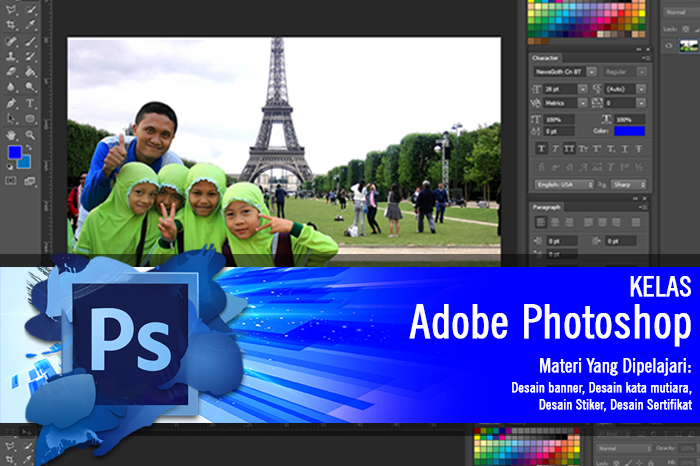Open the Sharp anti-aliasing dropdown
Screen dimensions: 700x466
(629, 184)
